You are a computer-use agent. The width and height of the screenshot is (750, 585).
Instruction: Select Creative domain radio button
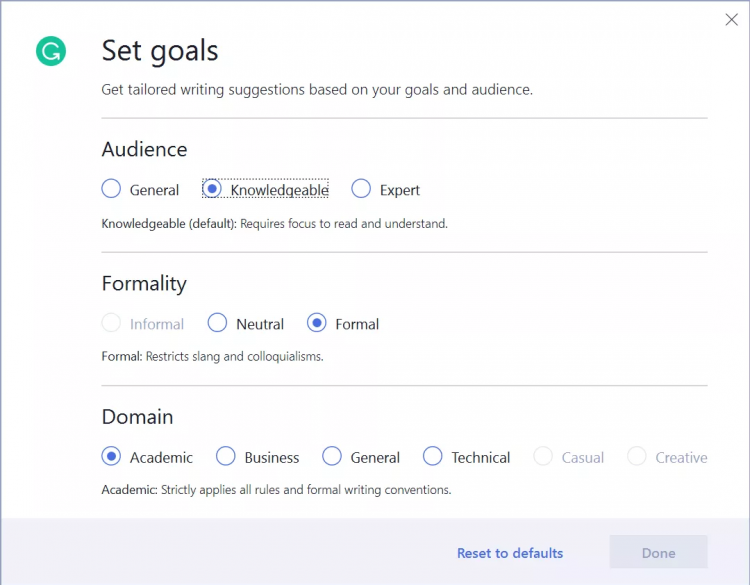click(637, 457)
